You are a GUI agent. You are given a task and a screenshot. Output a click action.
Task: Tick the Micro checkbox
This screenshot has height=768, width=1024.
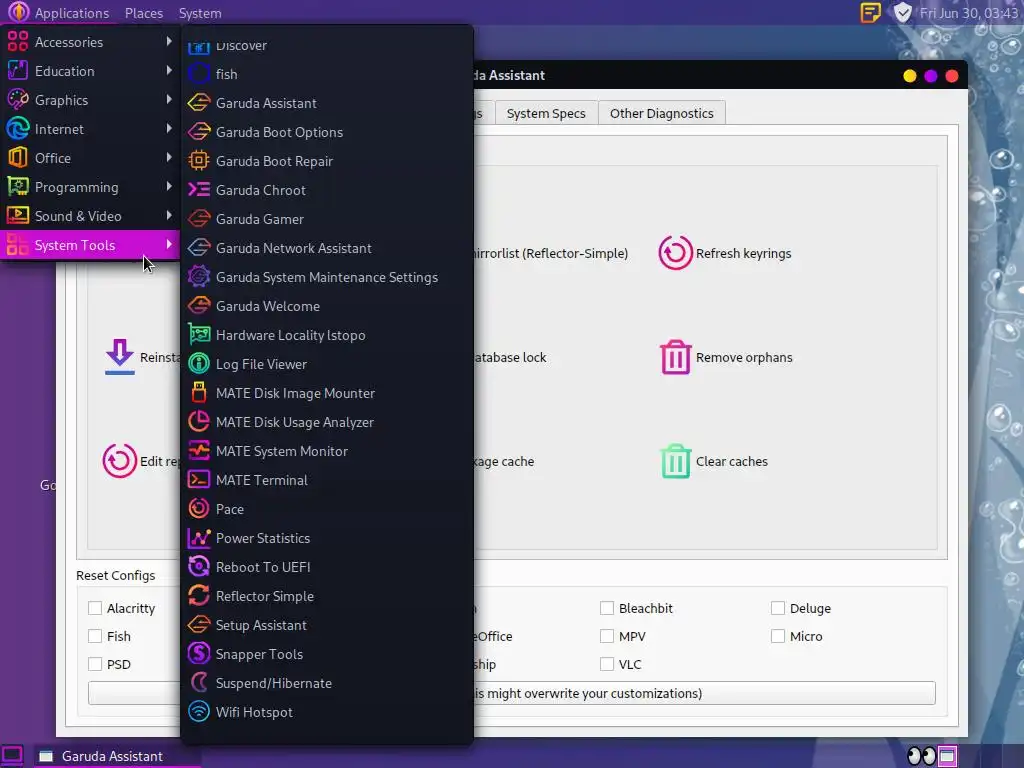click(778, 636)
